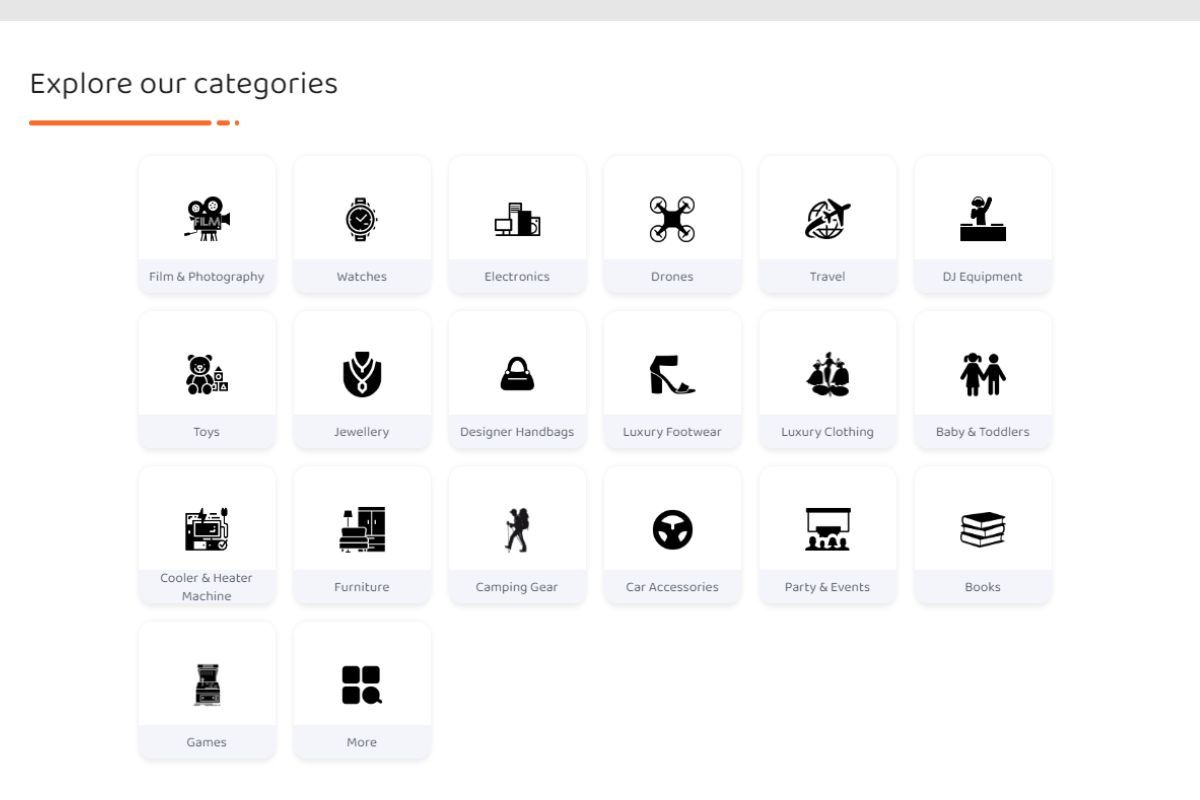
Task: Open the Drones quadcopter icon
Action: (672, 220)
